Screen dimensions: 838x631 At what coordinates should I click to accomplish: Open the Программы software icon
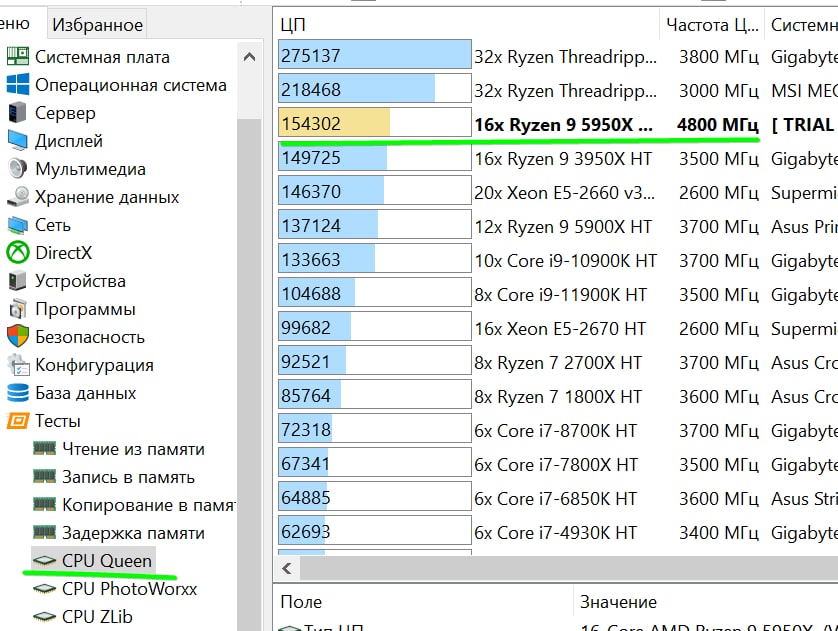click(18, 309)
